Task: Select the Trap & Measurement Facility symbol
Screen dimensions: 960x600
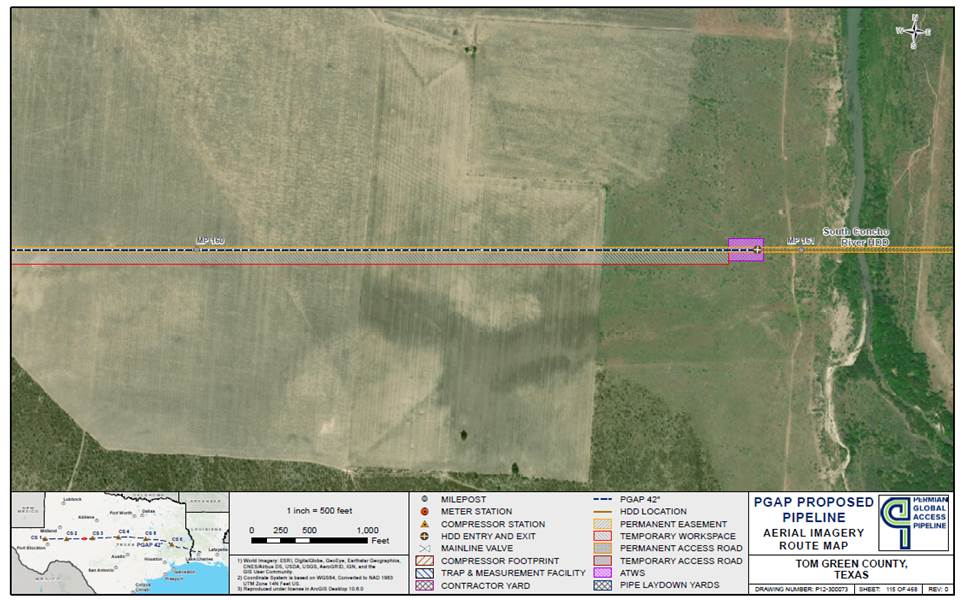Action: 424,573
